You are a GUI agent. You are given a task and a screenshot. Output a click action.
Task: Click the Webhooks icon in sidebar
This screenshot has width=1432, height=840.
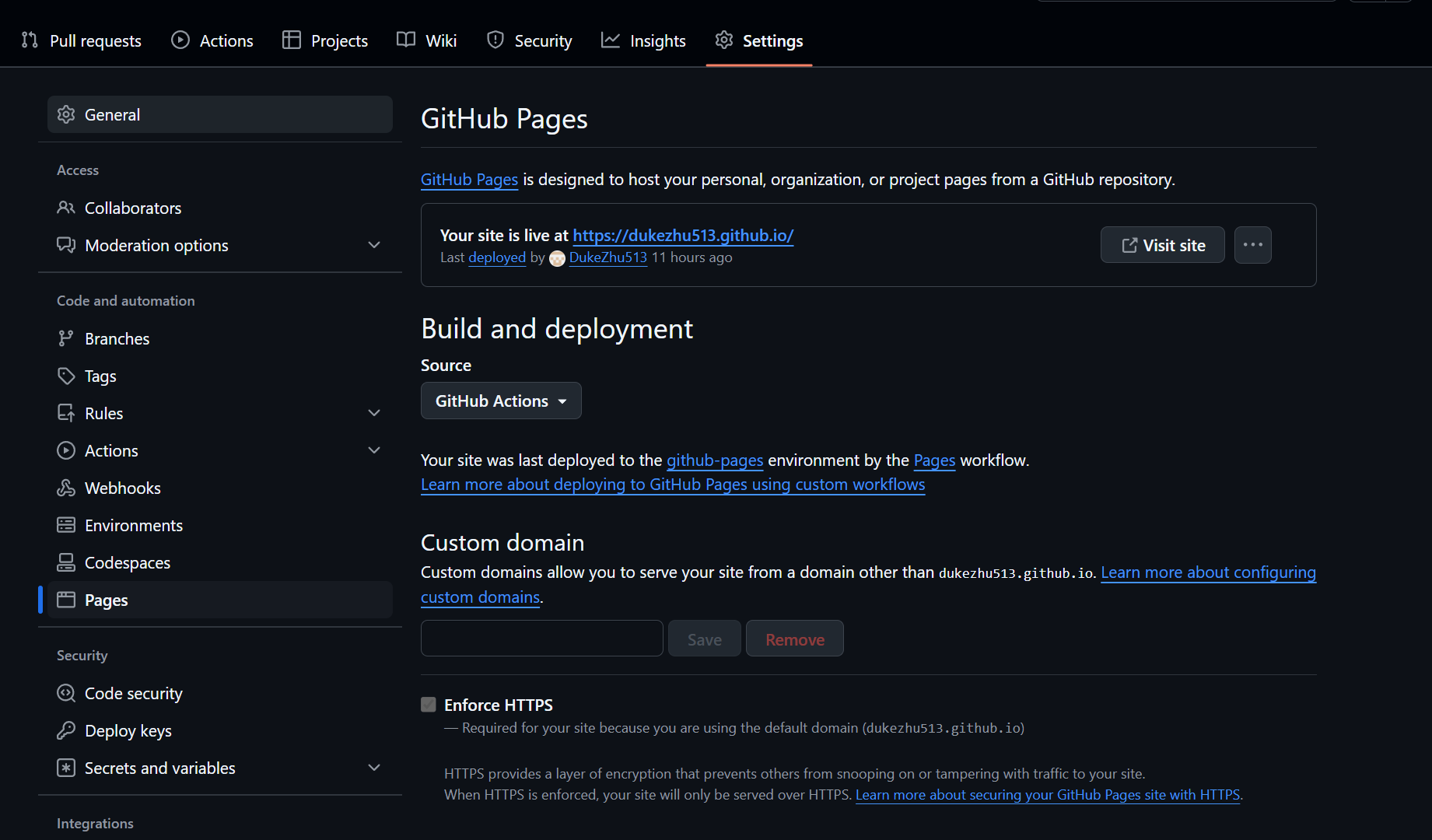(x=66, y=488)
